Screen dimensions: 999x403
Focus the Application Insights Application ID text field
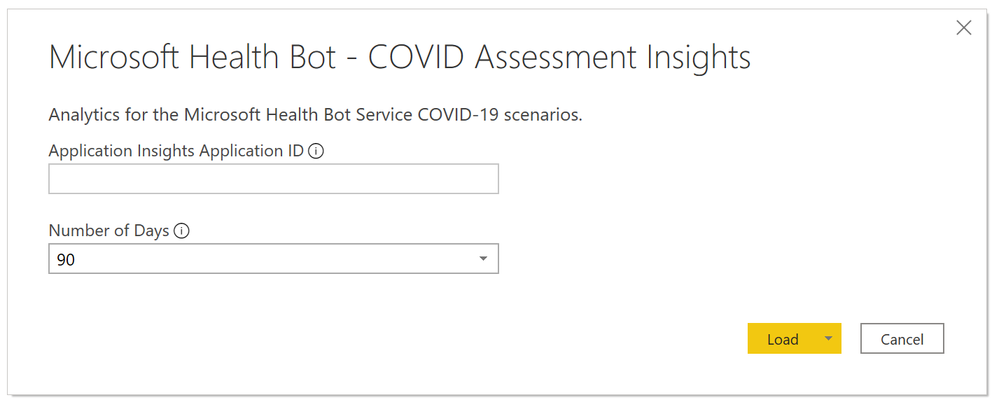[x=273, y=179]
